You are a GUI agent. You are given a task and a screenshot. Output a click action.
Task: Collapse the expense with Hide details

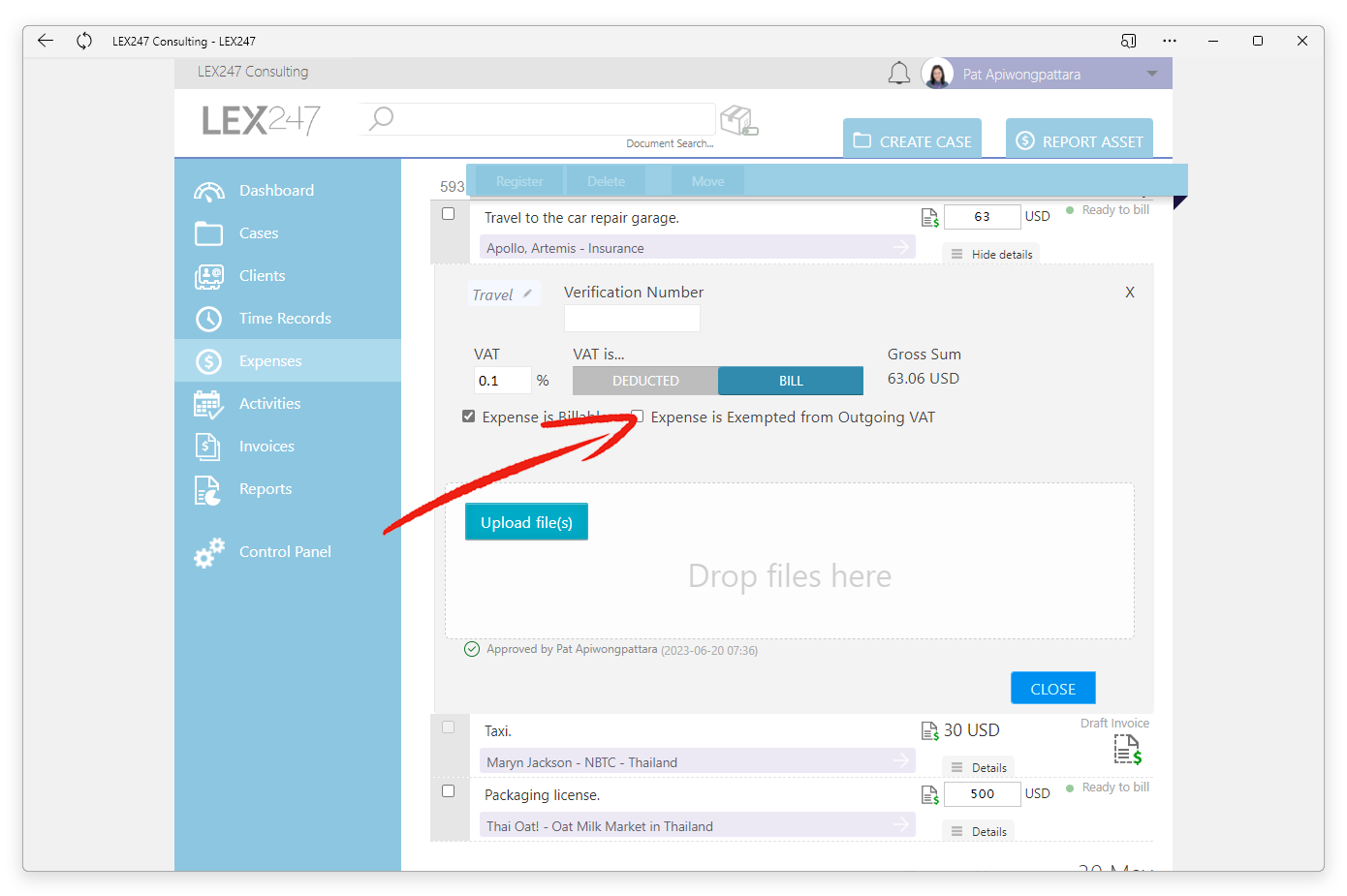tap(991, 255)
